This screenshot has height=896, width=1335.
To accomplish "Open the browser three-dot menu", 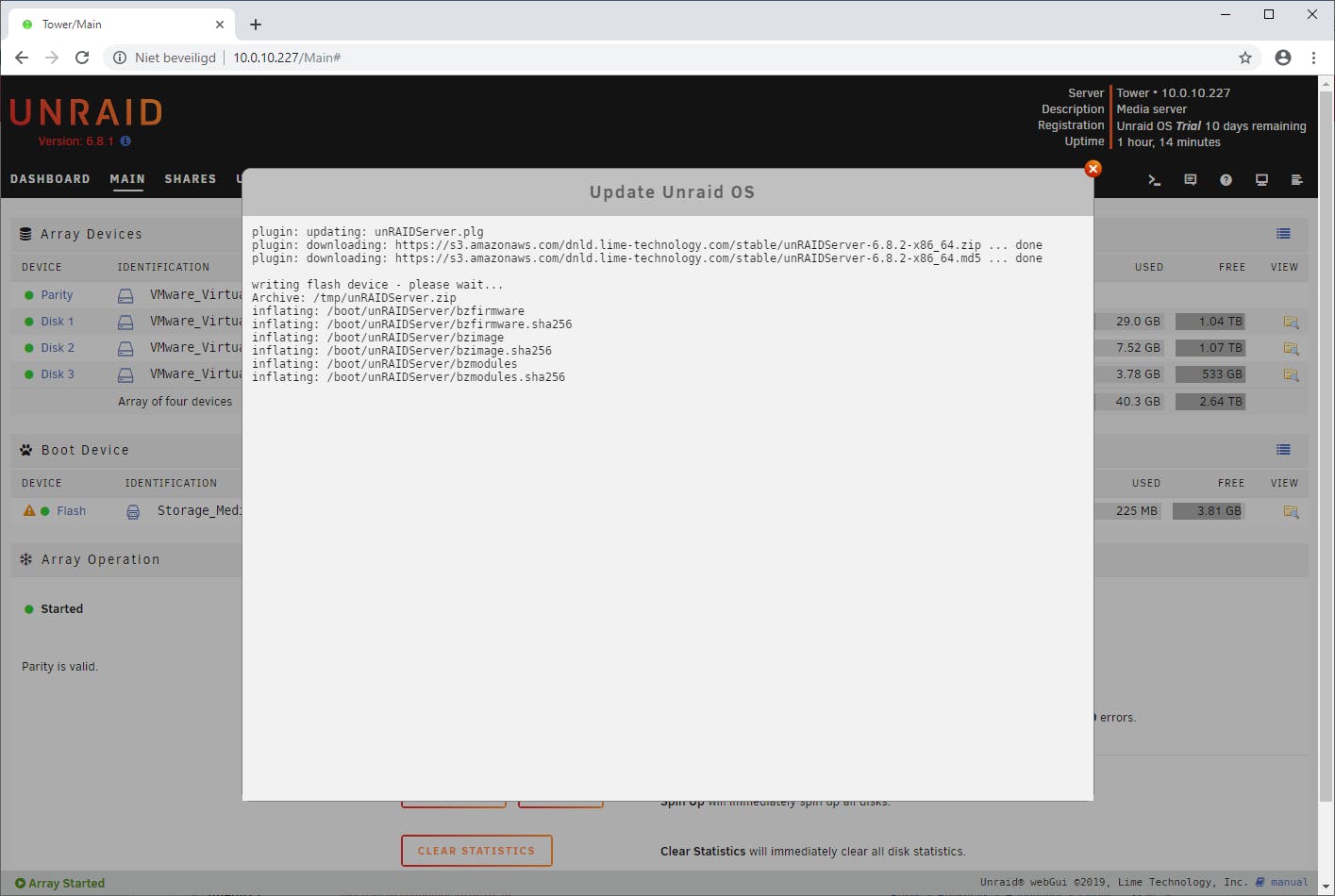I will click(1313, 58).
